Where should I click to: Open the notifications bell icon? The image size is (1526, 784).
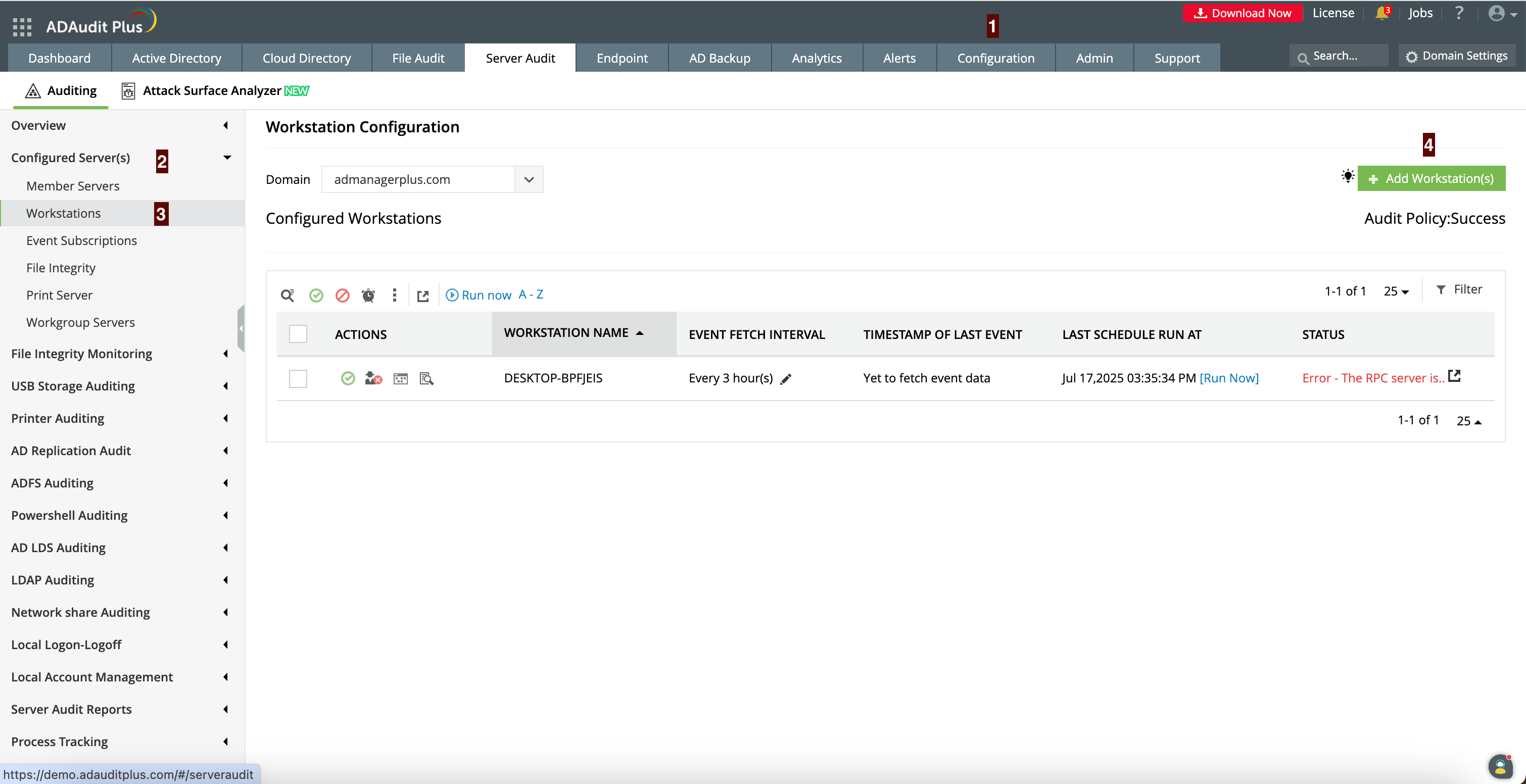pos(1381,13)
